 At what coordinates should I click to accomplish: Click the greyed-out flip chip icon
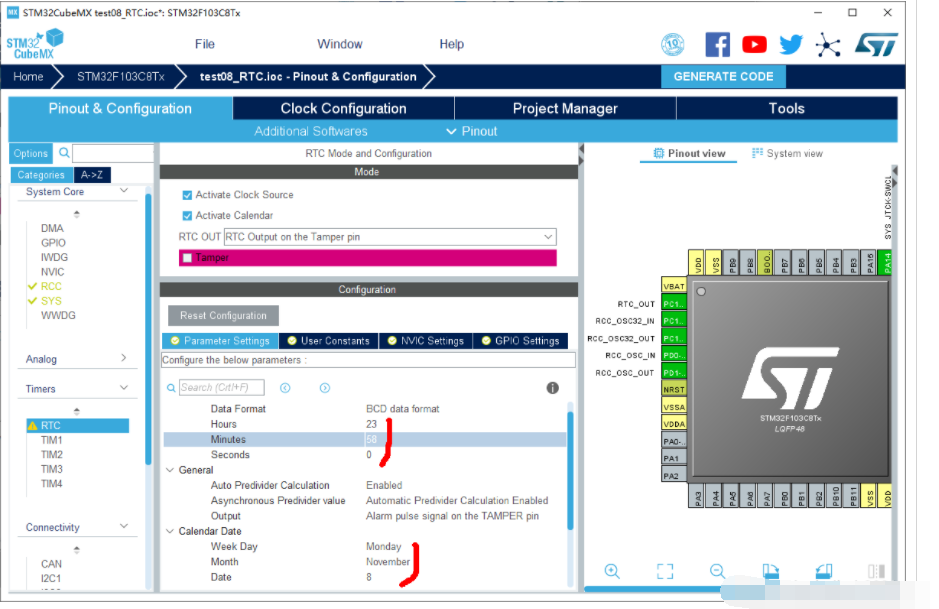coord(876,571)
